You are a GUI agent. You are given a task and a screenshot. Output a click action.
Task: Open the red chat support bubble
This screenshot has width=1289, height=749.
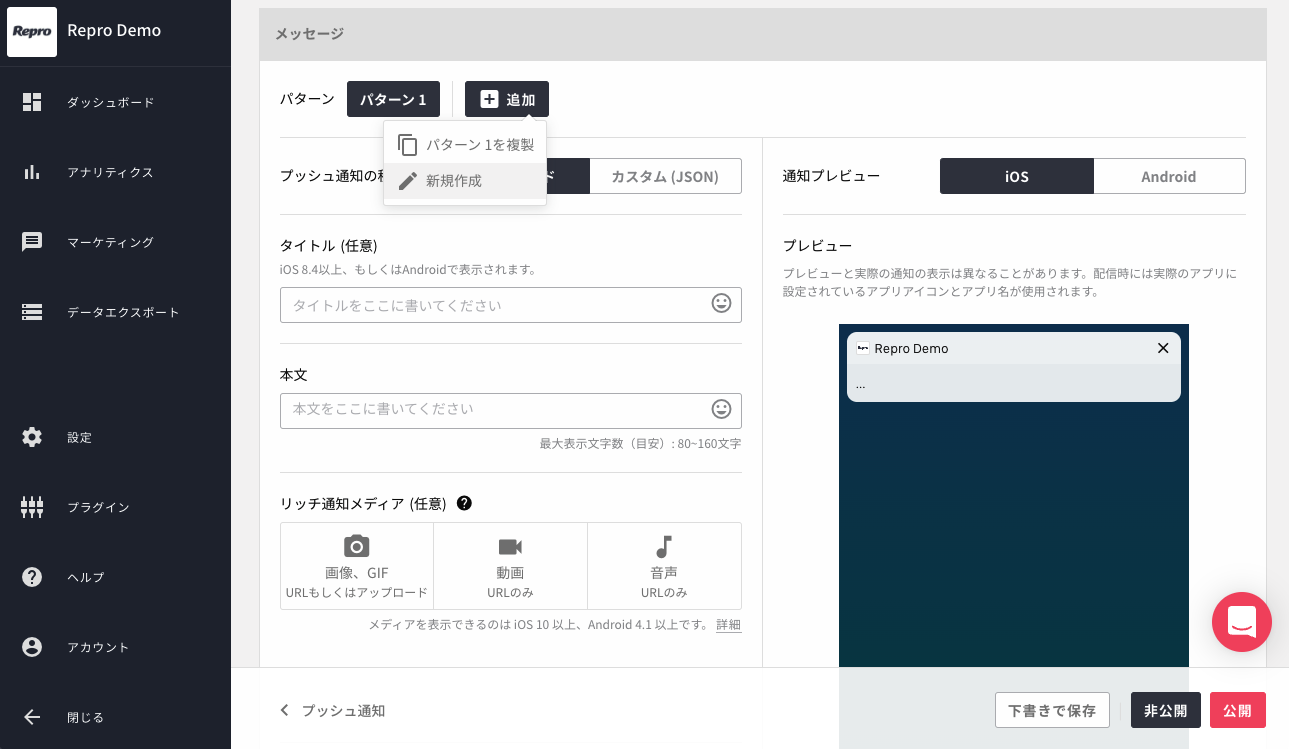tap(1242, 622)
